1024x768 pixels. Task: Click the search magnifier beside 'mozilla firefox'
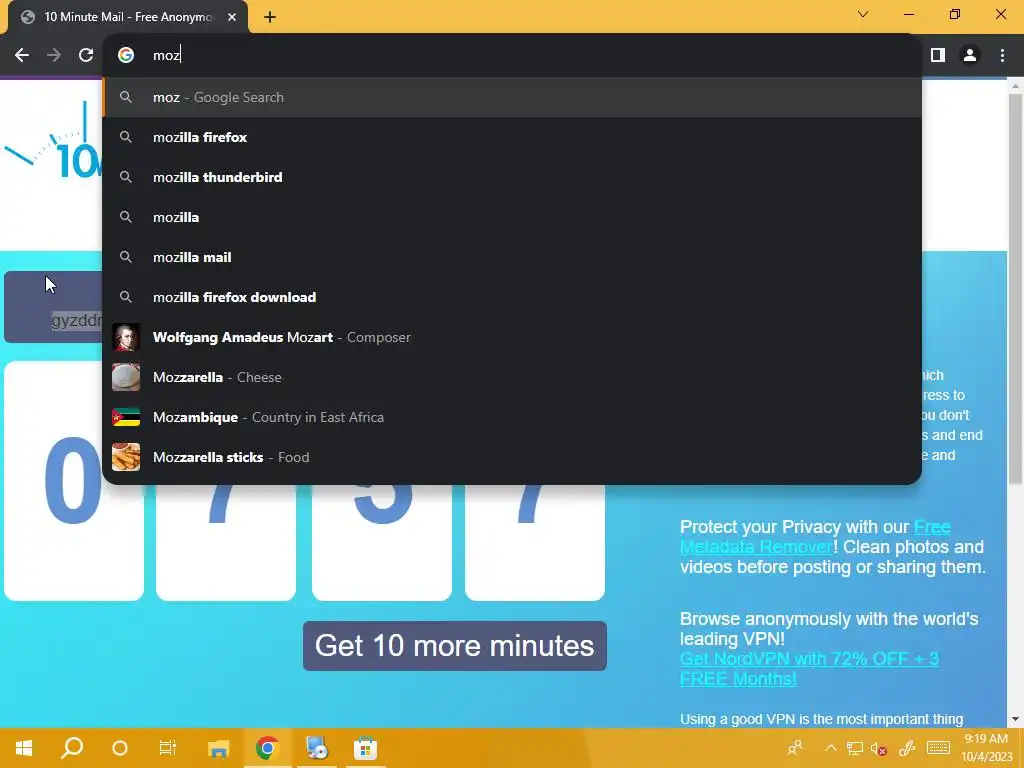point(126,137)
